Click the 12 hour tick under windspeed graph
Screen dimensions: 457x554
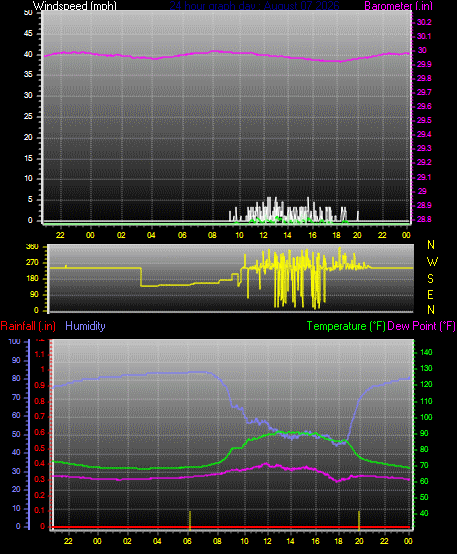point(263,235)
